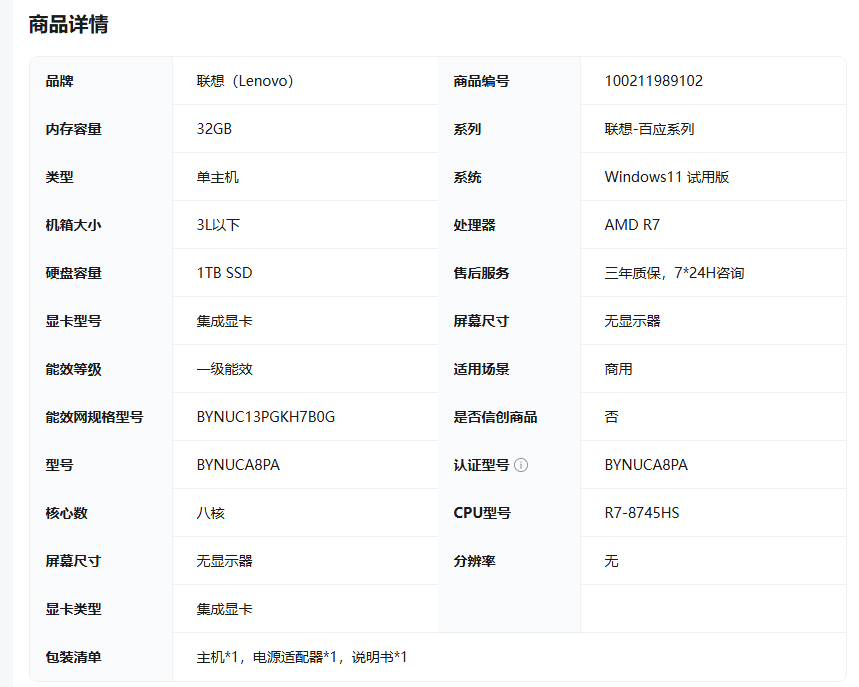The height and width of the screenshot is (687, 859).
Task: Select the 联想-百应系列 value
Action: [649, 129]
